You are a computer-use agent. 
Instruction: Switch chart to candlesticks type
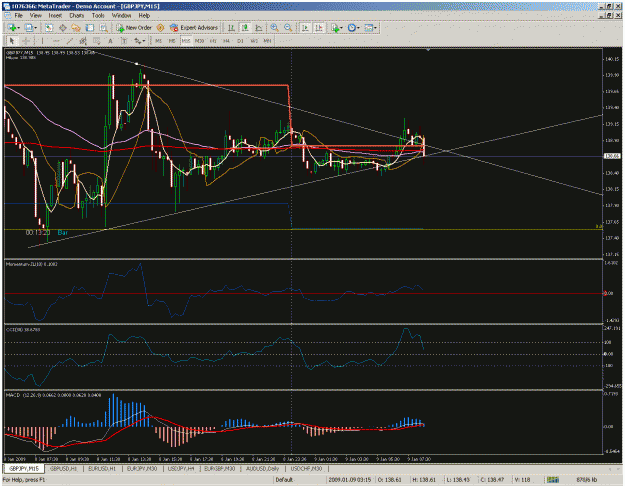point(245,28)
